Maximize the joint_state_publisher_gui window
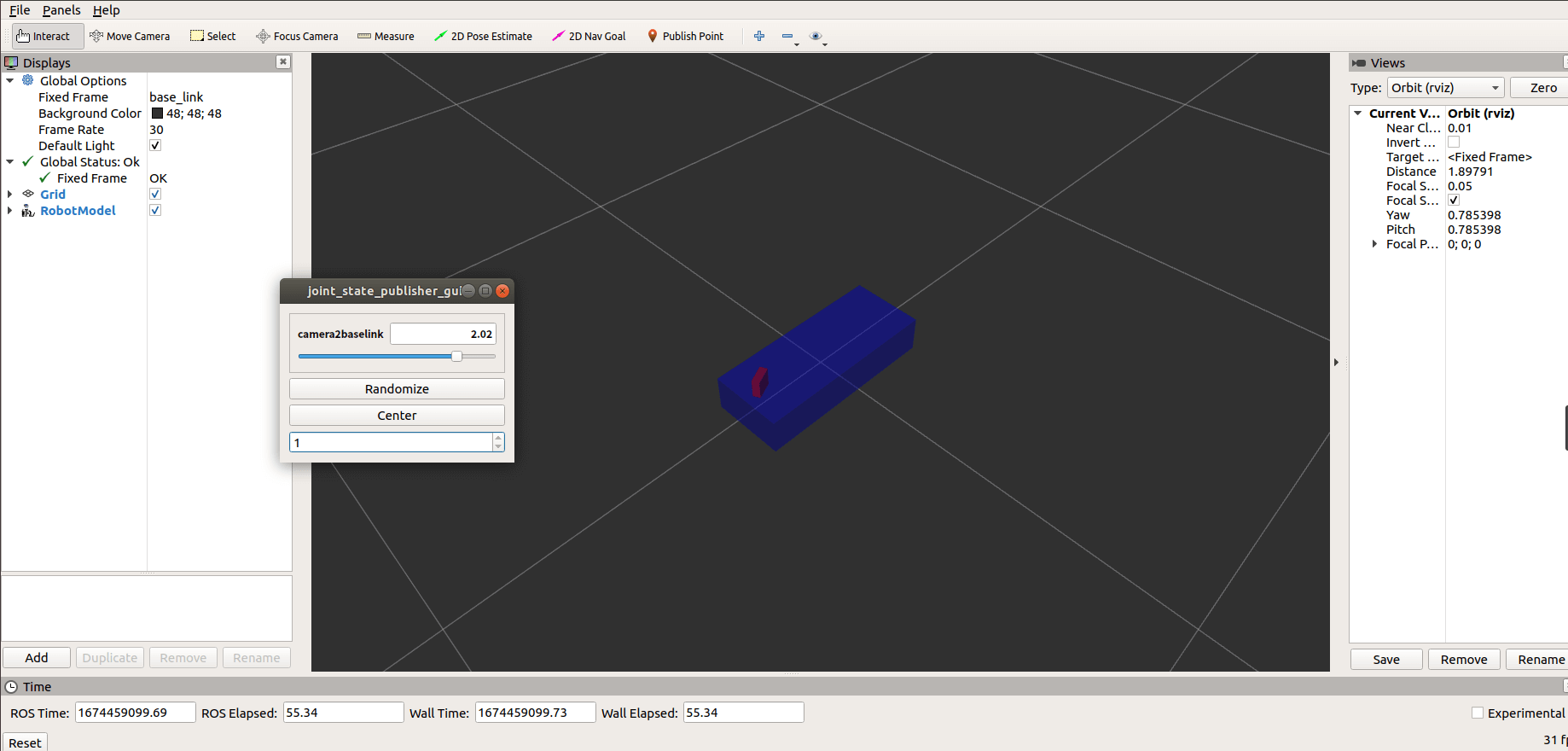 (485, 290)
